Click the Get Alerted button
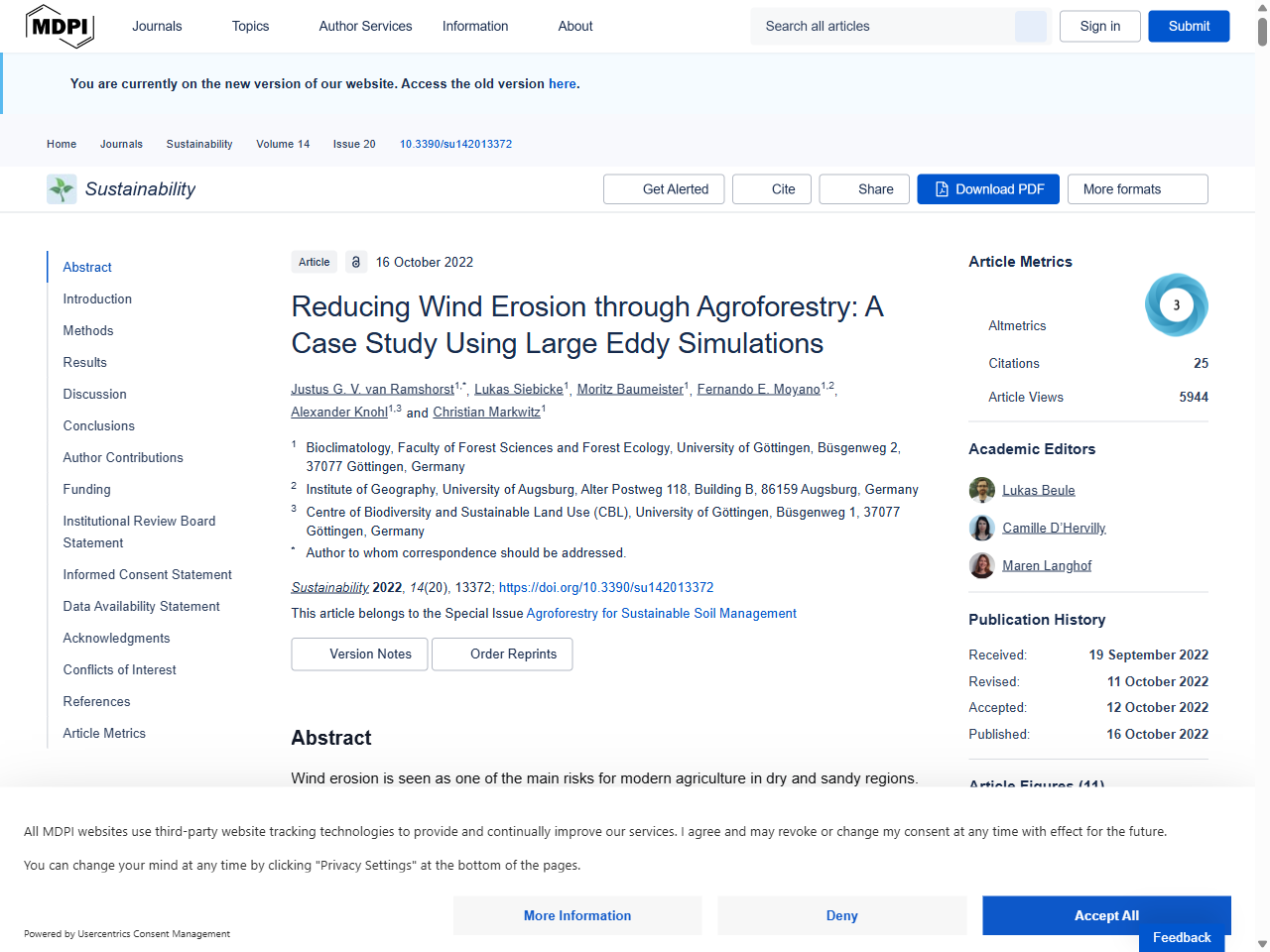 (x=664, y=189)
